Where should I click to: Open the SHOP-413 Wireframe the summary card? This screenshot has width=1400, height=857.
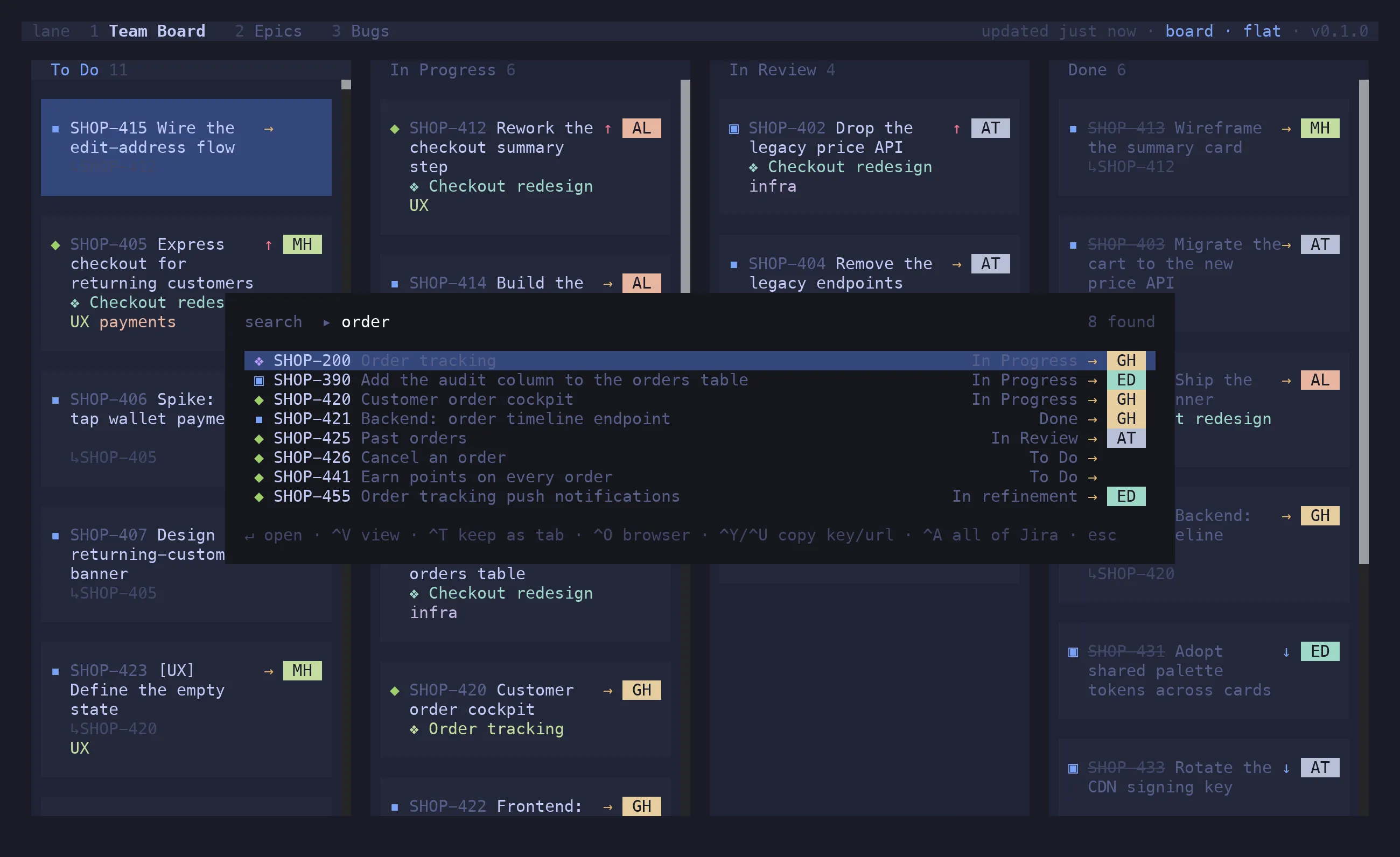1203,147
